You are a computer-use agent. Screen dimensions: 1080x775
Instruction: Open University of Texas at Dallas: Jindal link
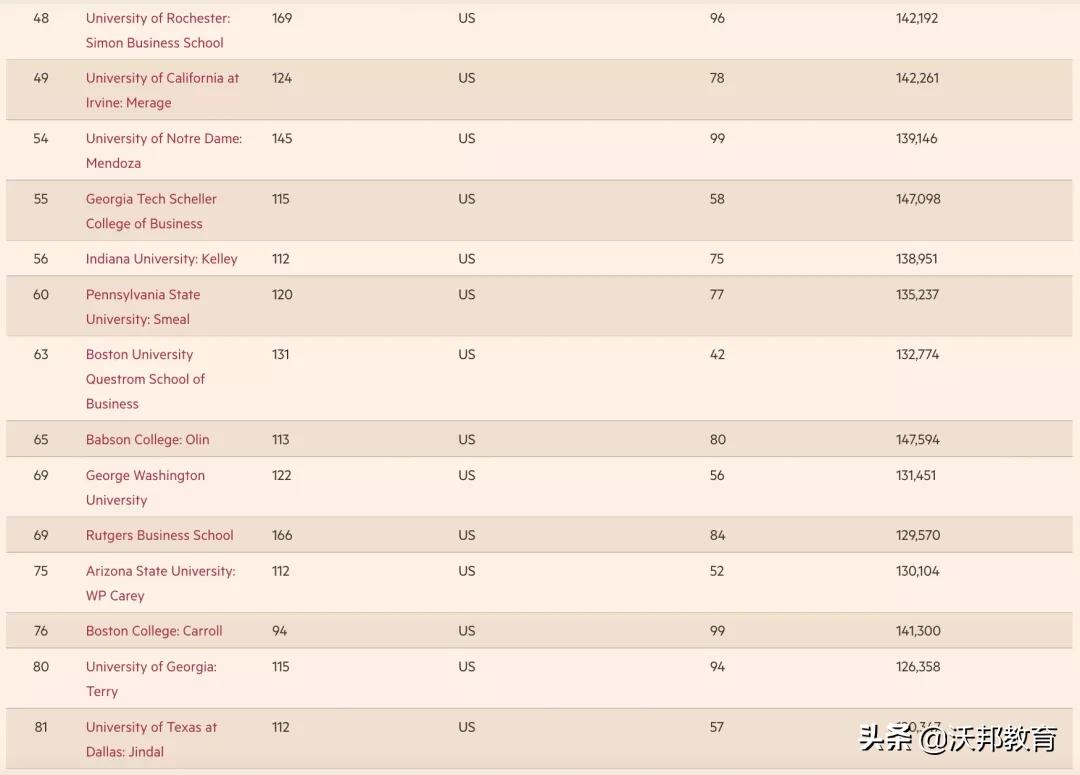[151, 739]
